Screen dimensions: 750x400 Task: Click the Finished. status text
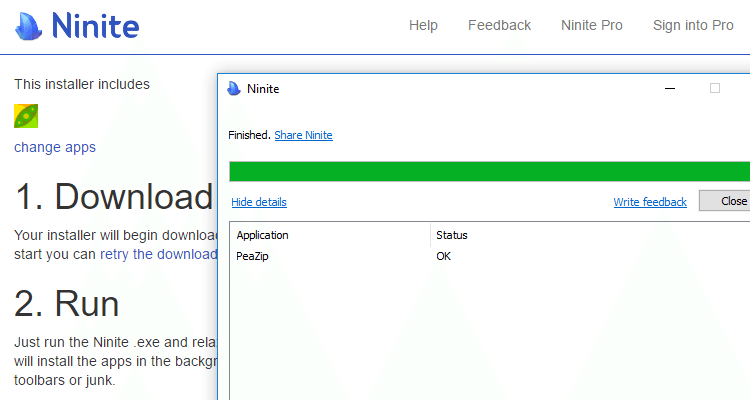pyautogui.click(x=249, y=135)
